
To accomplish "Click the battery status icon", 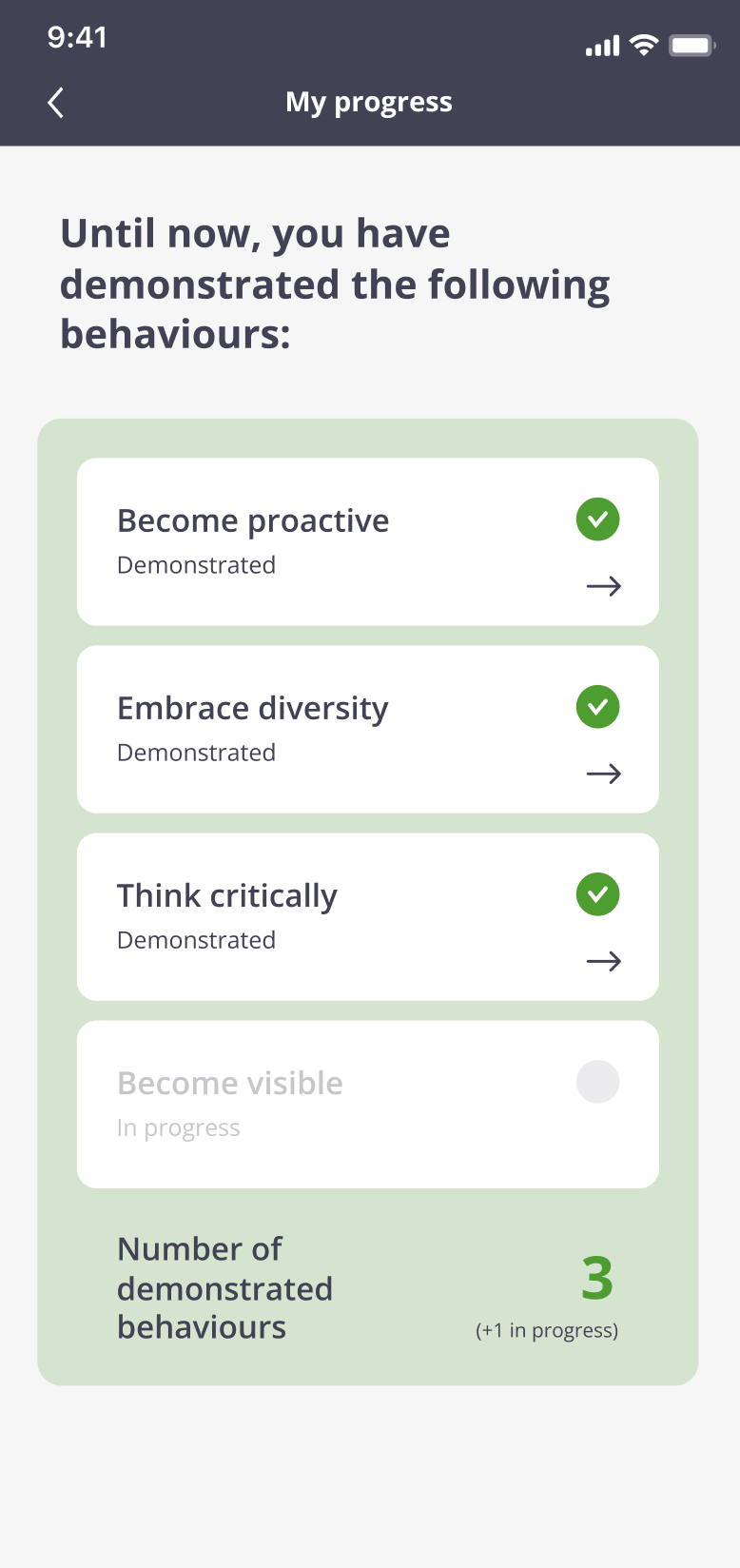I will [x=691, y=45].
